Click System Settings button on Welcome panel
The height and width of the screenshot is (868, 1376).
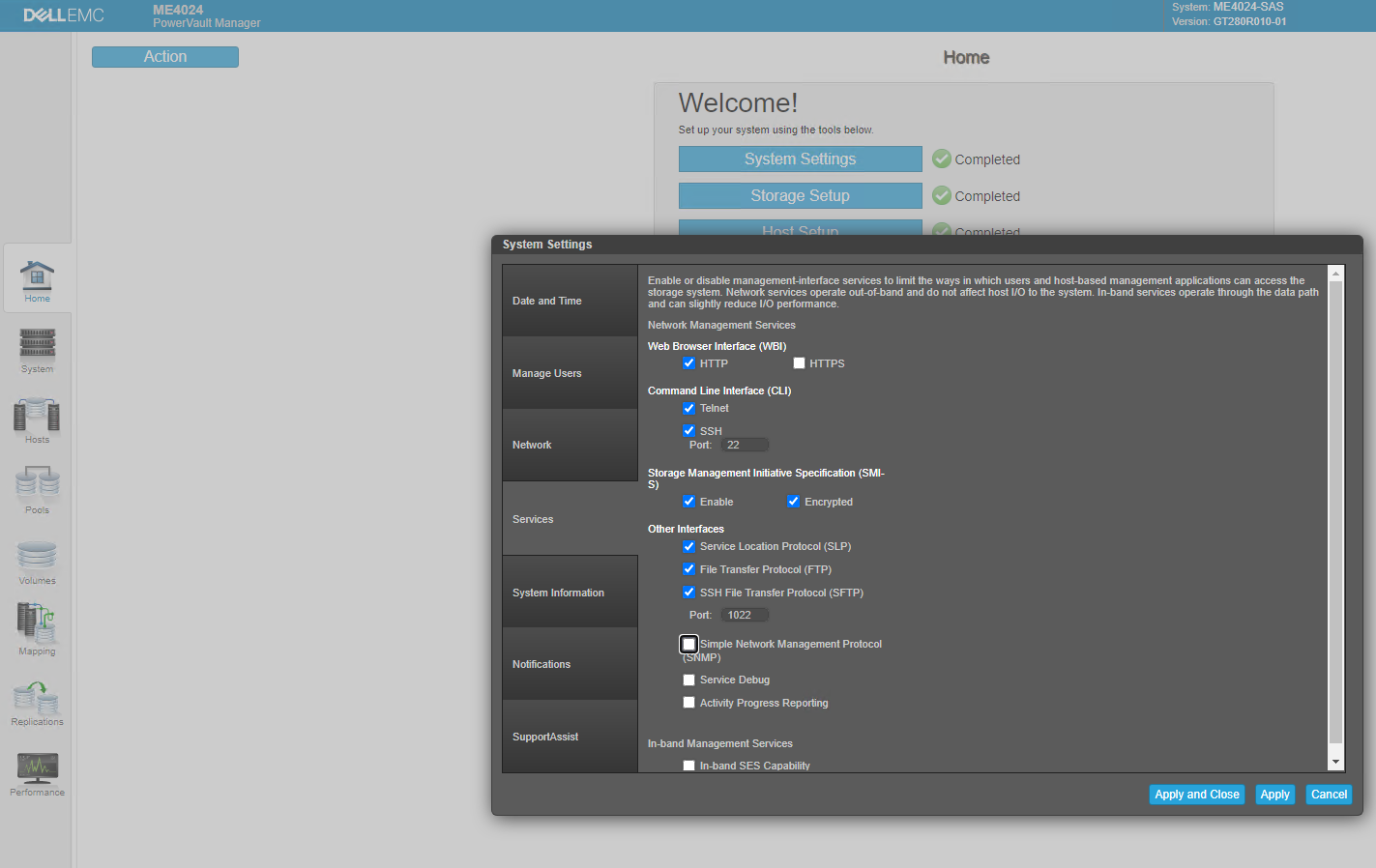click(x=801, y=159)
